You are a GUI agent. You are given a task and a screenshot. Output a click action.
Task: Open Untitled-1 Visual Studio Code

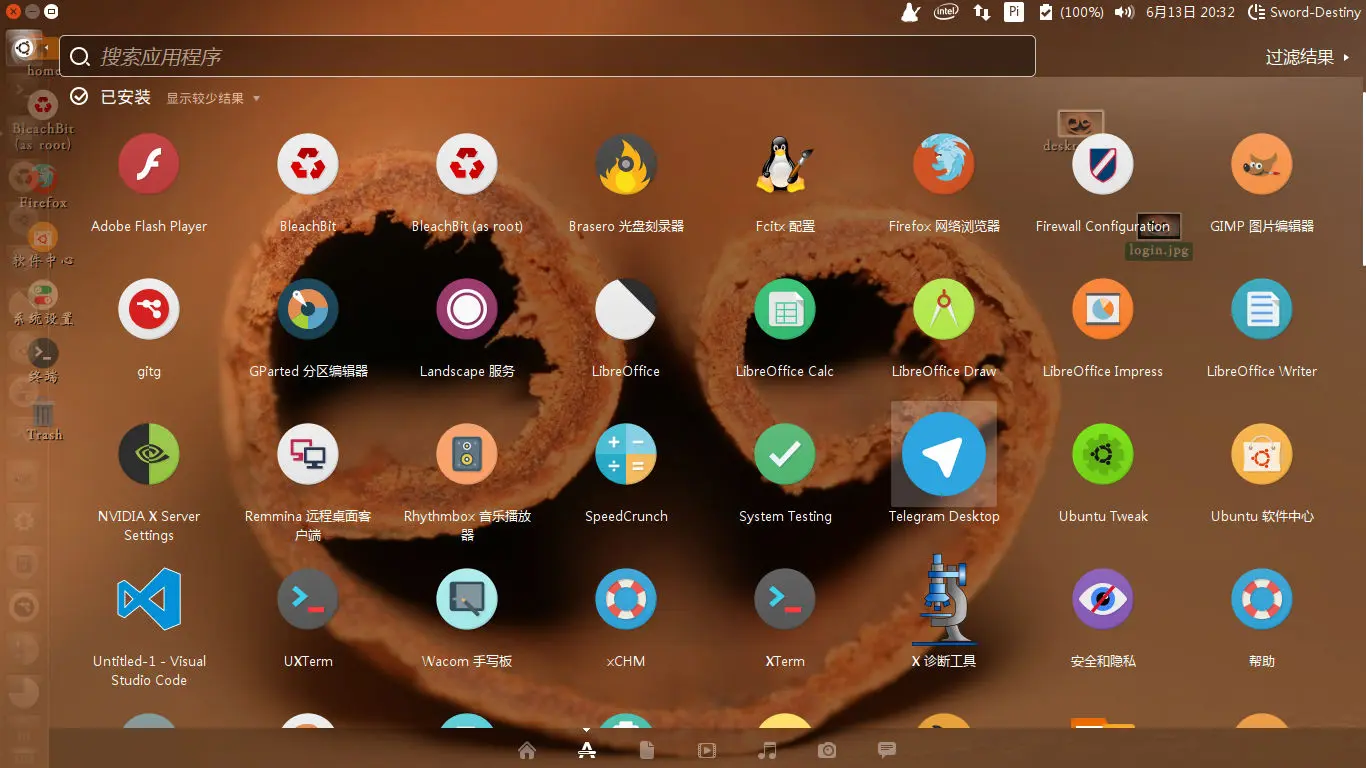148,599
